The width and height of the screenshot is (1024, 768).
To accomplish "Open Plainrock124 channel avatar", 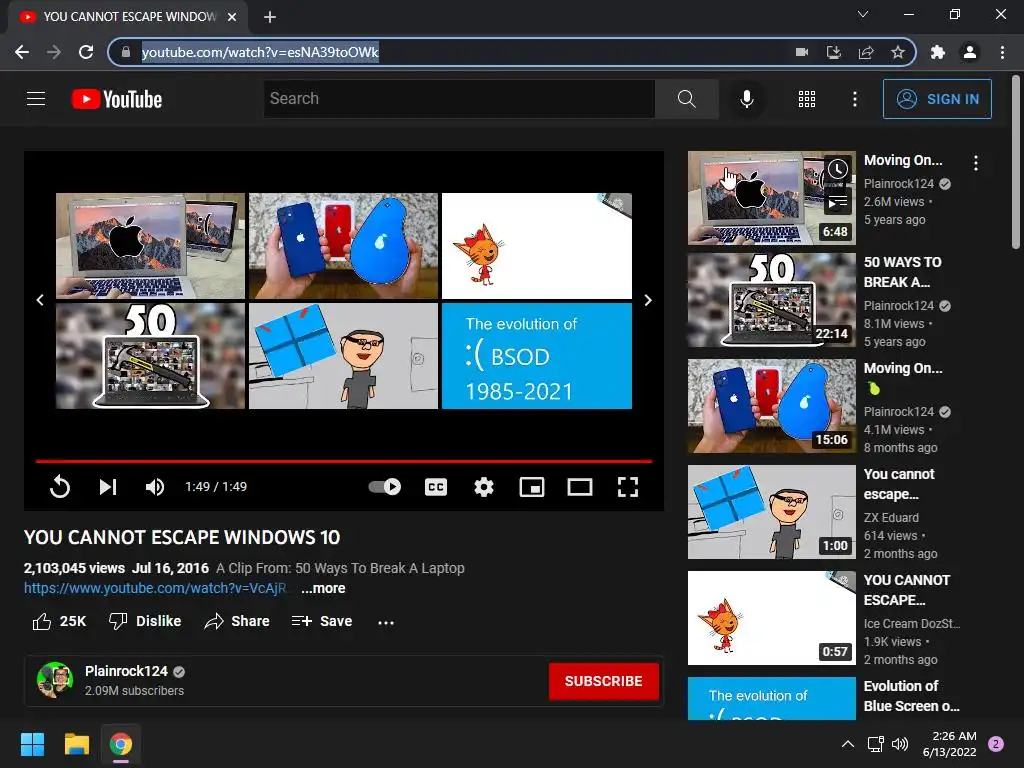I will click(x=55, y=680).
